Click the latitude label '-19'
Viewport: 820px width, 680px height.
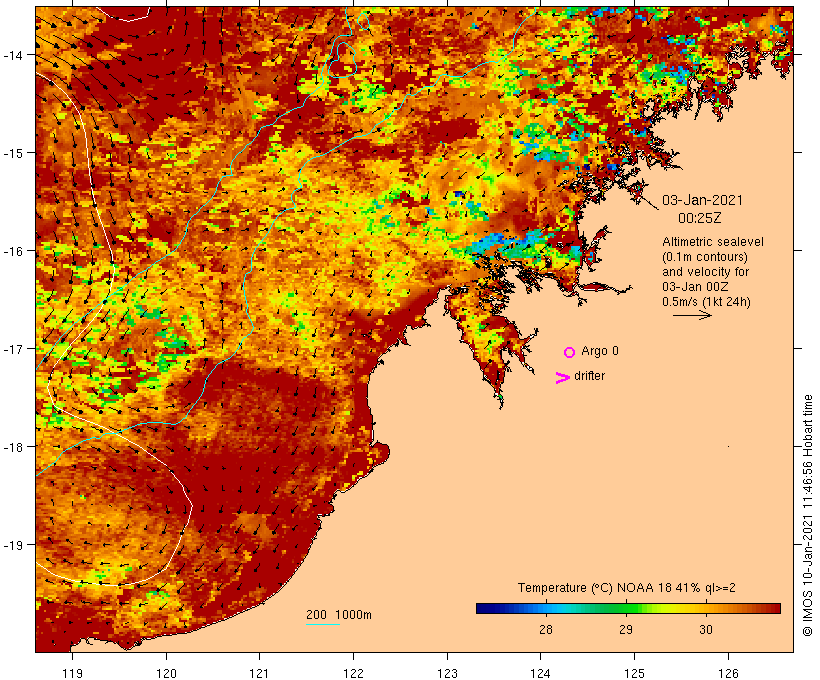13,545
